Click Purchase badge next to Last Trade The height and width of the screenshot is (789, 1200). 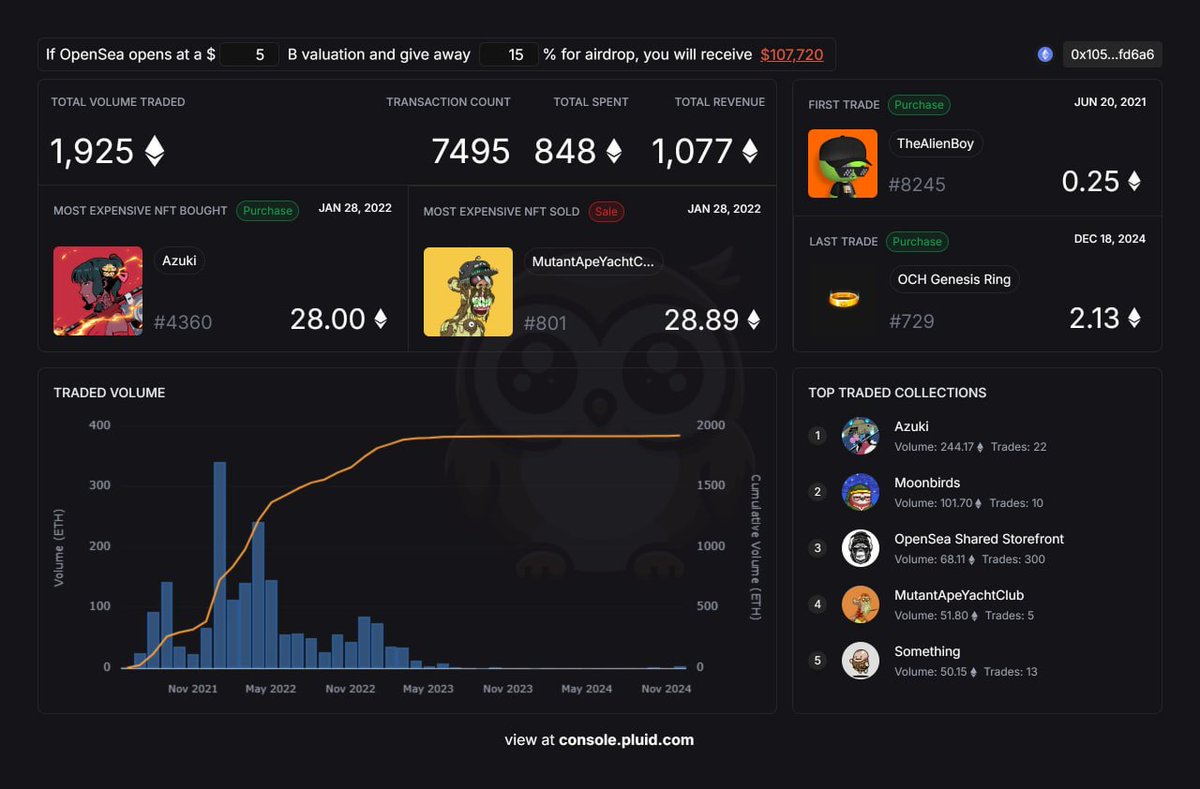[917, 241]
